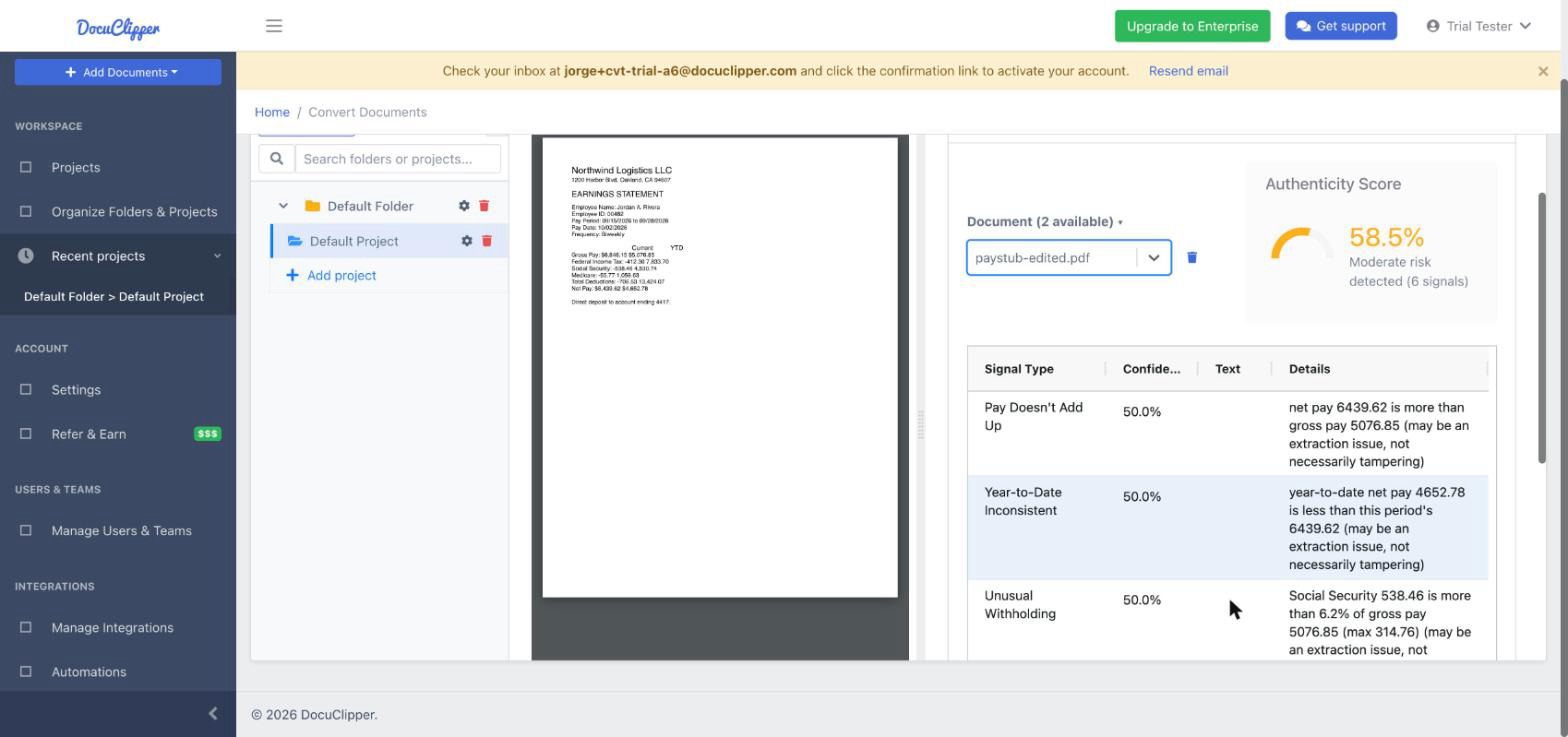Screen dimensions: 1568x737
Task: Click the Default Folder settings gear
Action: (464, 206)
